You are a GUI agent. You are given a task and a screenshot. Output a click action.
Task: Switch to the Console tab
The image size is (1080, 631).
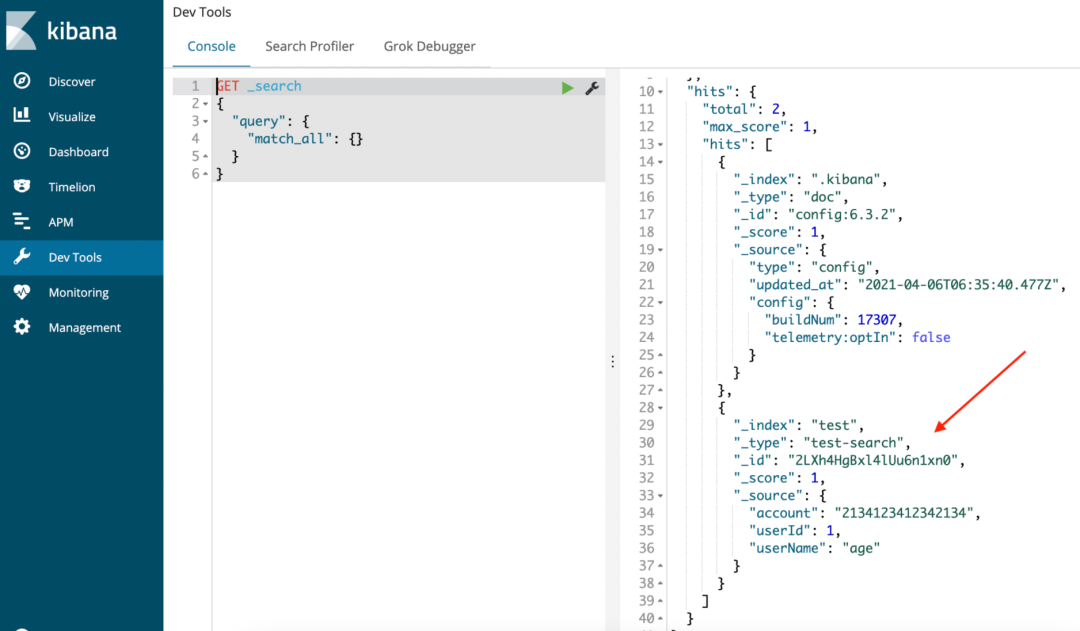pyautogui.click(x=211, y=46)
